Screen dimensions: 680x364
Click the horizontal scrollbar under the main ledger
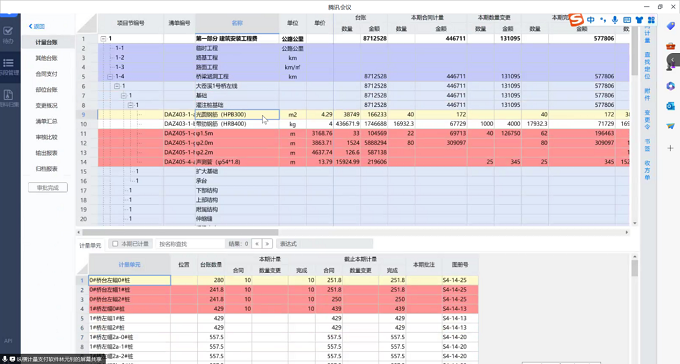pos(180,233)
